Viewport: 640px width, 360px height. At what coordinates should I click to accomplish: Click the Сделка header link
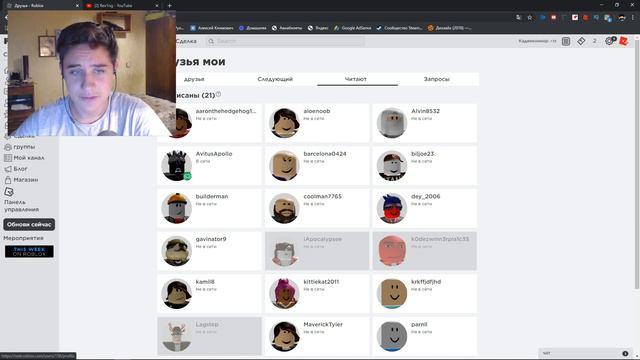click(186, 41)
